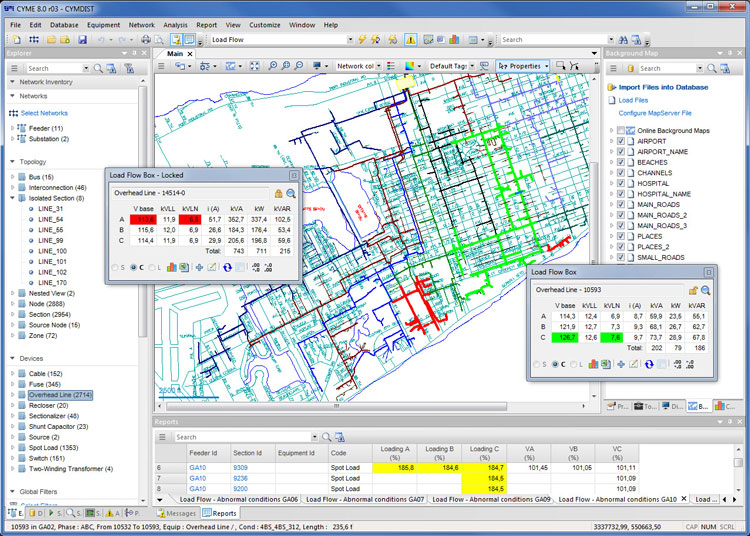Click the Select Networks link
Screen dimensions: 750x536
(44, 113)
